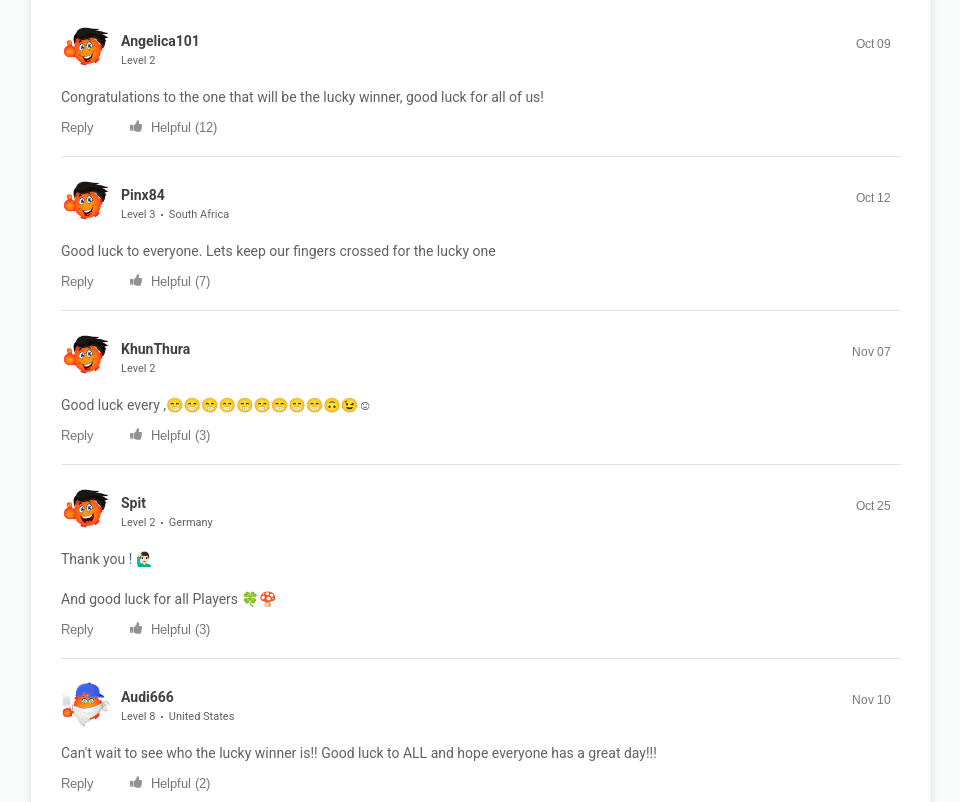Click the thumbs-up icon on Audi666's comment
Viewport: 960px width, 802px height.
click(x=137, y=782)
